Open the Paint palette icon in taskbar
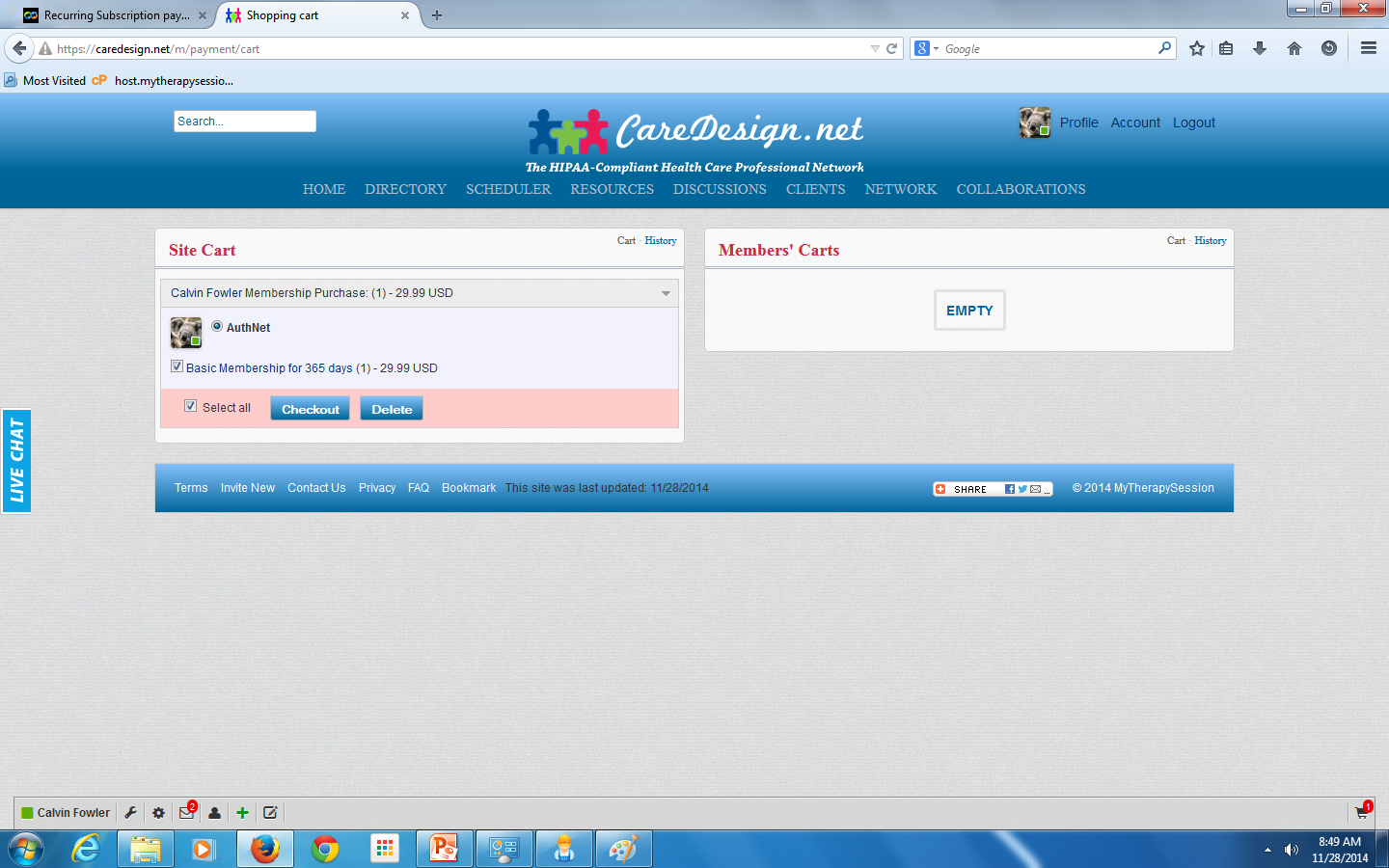Image resolution: width=1389 pixels, height=868 pixels. (624, 850)
